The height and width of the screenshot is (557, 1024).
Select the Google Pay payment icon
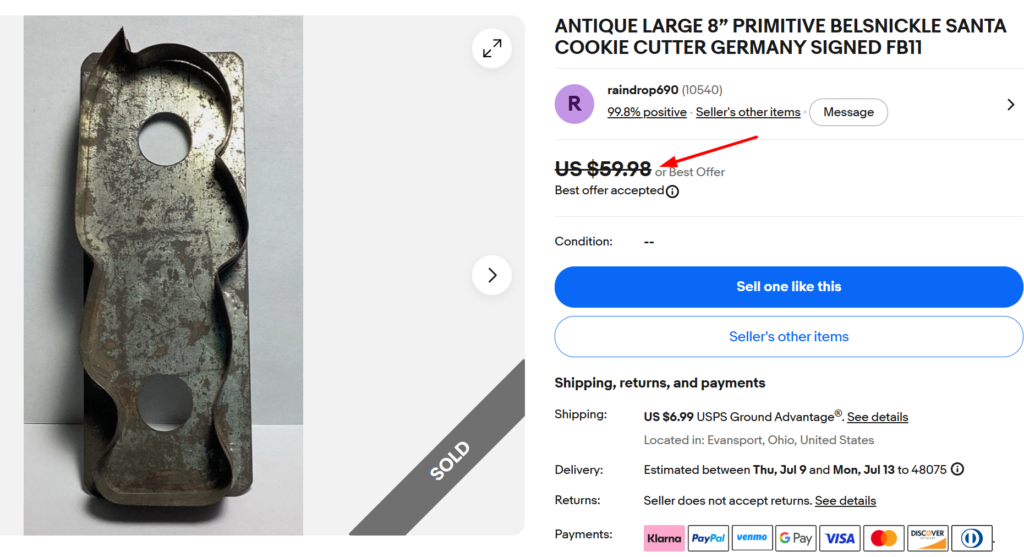pyautogui.click(x=795, y=538)
